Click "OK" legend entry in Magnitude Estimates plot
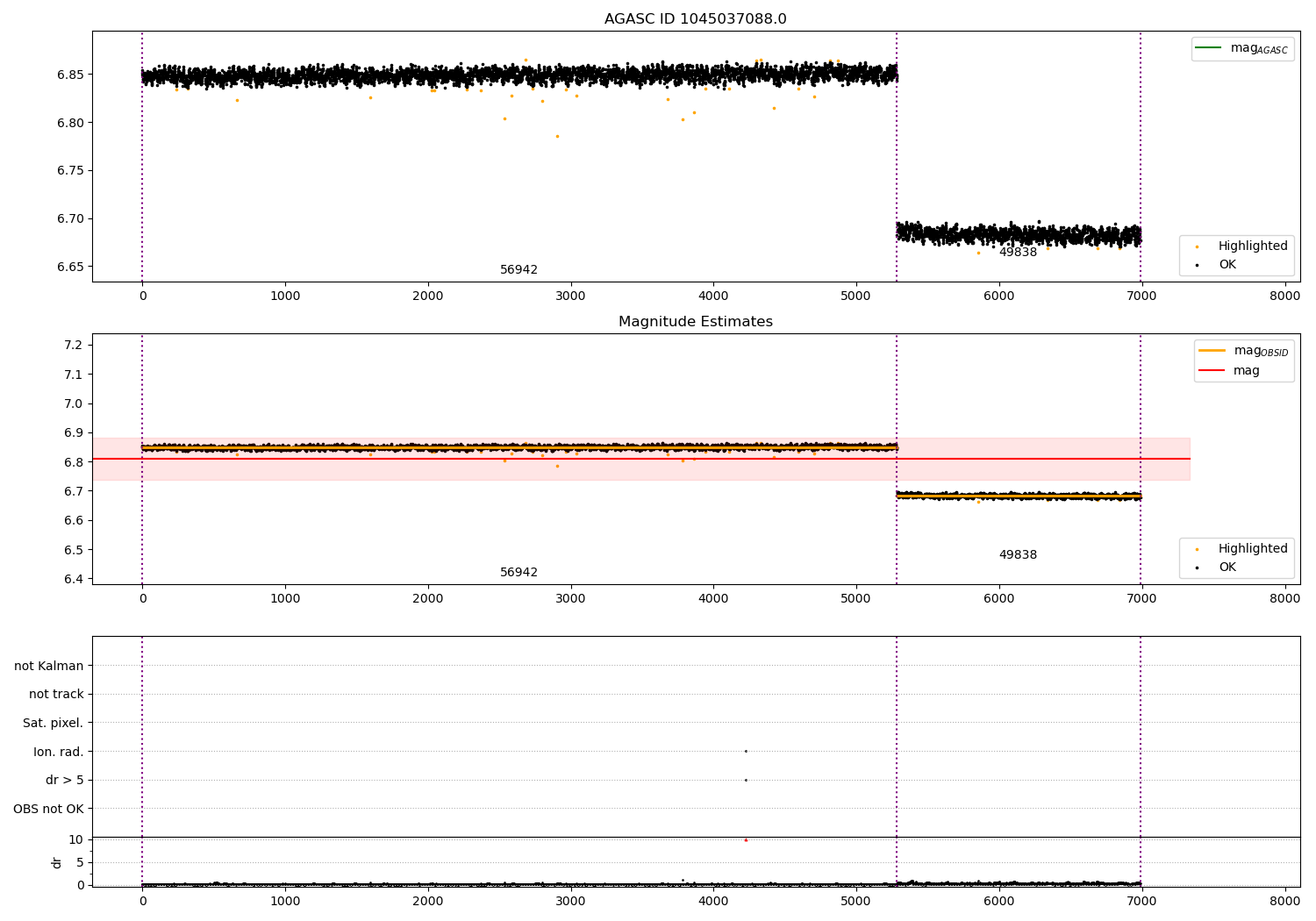 [x=1227, y=568]
